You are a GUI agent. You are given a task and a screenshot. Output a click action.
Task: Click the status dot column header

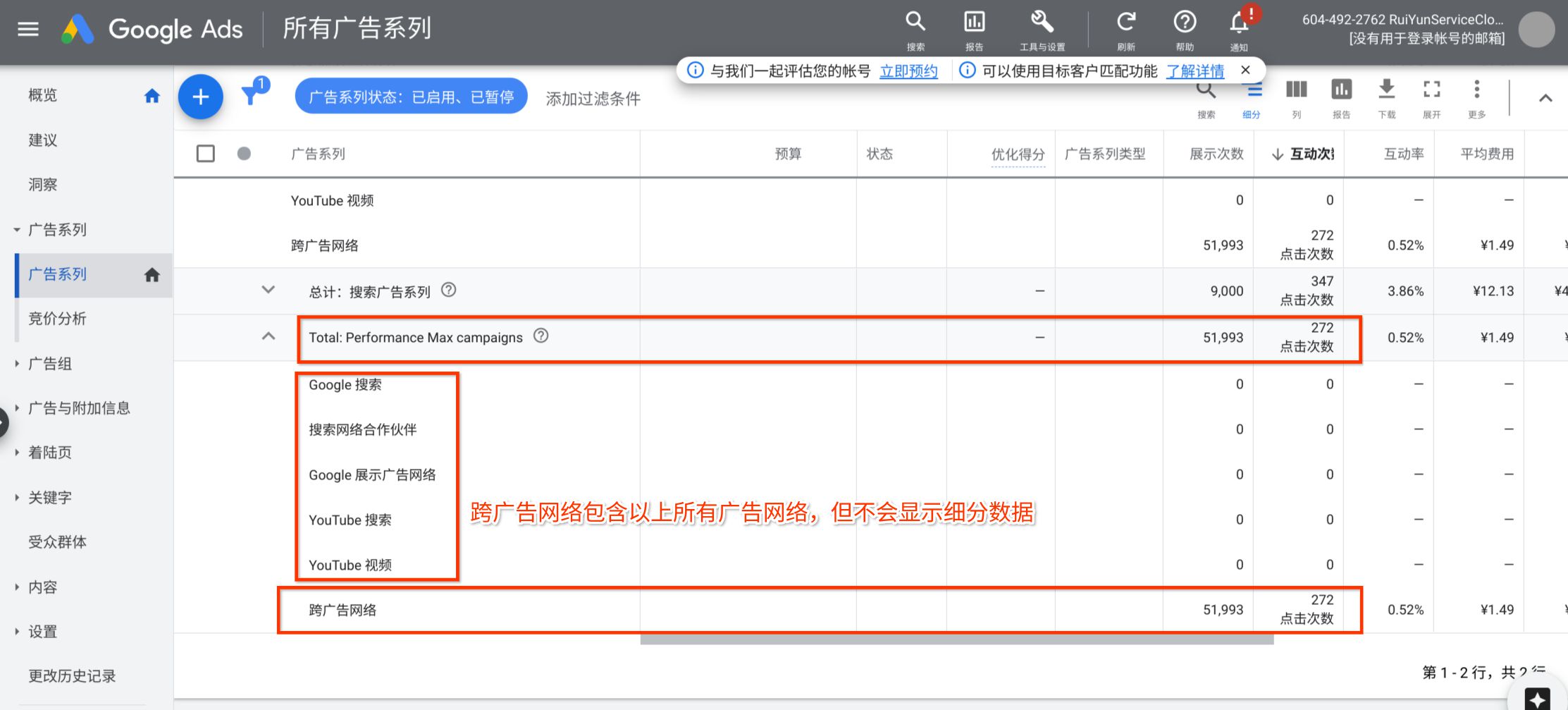tap(244, 154)
